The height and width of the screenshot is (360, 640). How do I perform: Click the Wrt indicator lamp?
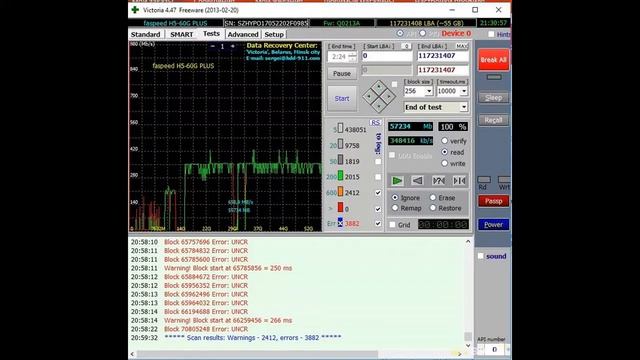504,180
